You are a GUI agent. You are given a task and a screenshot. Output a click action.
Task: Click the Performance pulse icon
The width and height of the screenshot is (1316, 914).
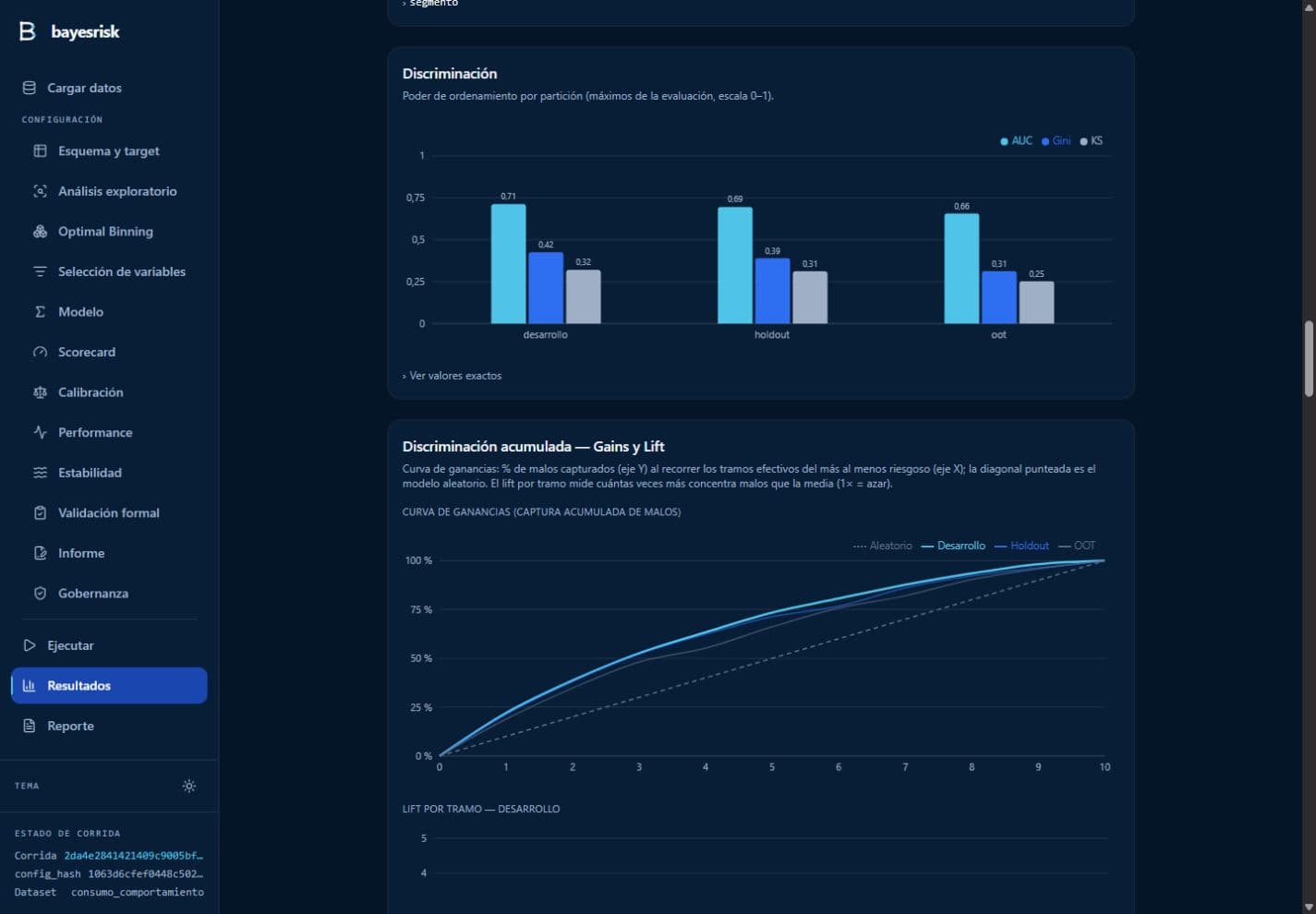click(x=40, y=432)
